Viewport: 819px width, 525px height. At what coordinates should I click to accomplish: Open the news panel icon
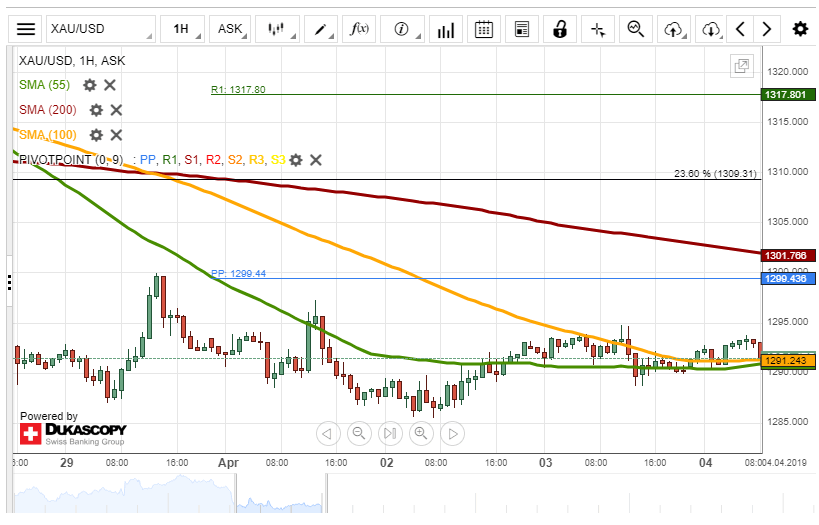pyautogui.click(x=522, y=29)
